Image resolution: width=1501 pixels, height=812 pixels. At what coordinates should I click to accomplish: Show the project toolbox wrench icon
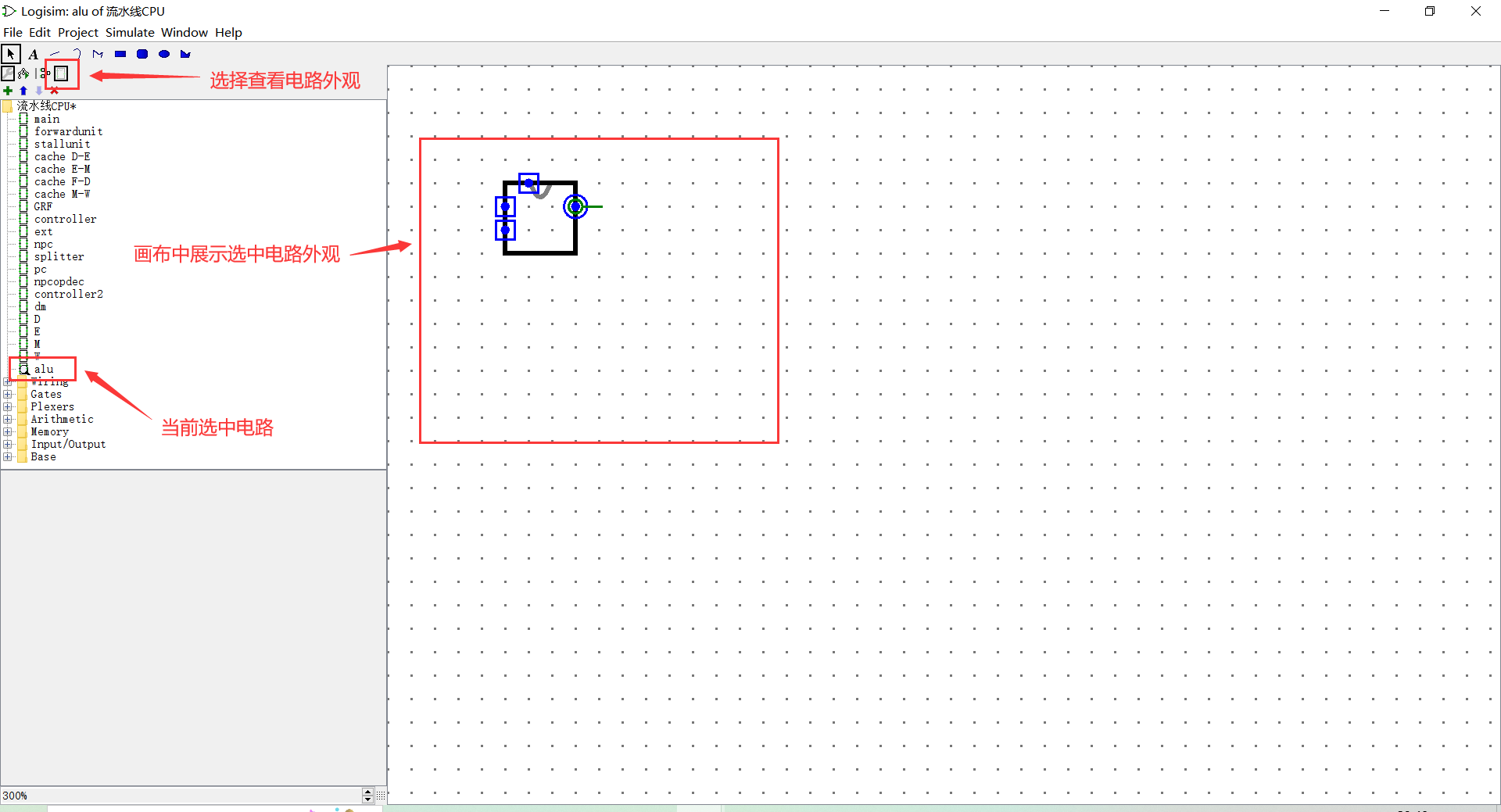pyautogui.click(x=8, y=73)
